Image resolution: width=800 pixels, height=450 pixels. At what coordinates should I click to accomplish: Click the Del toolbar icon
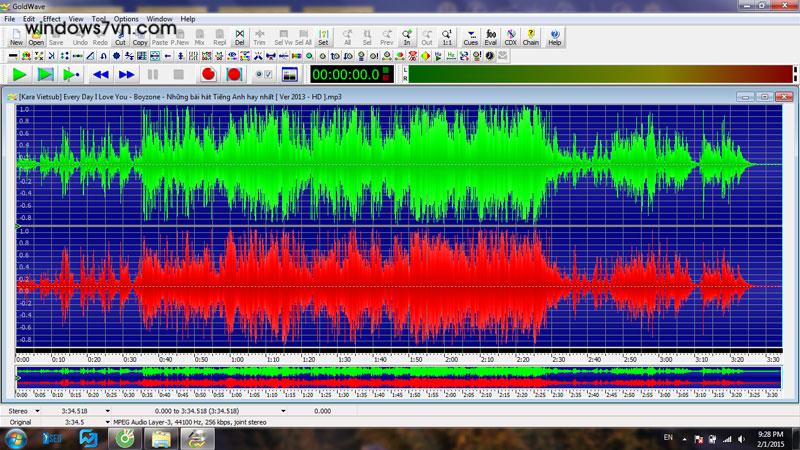[240, 37]
